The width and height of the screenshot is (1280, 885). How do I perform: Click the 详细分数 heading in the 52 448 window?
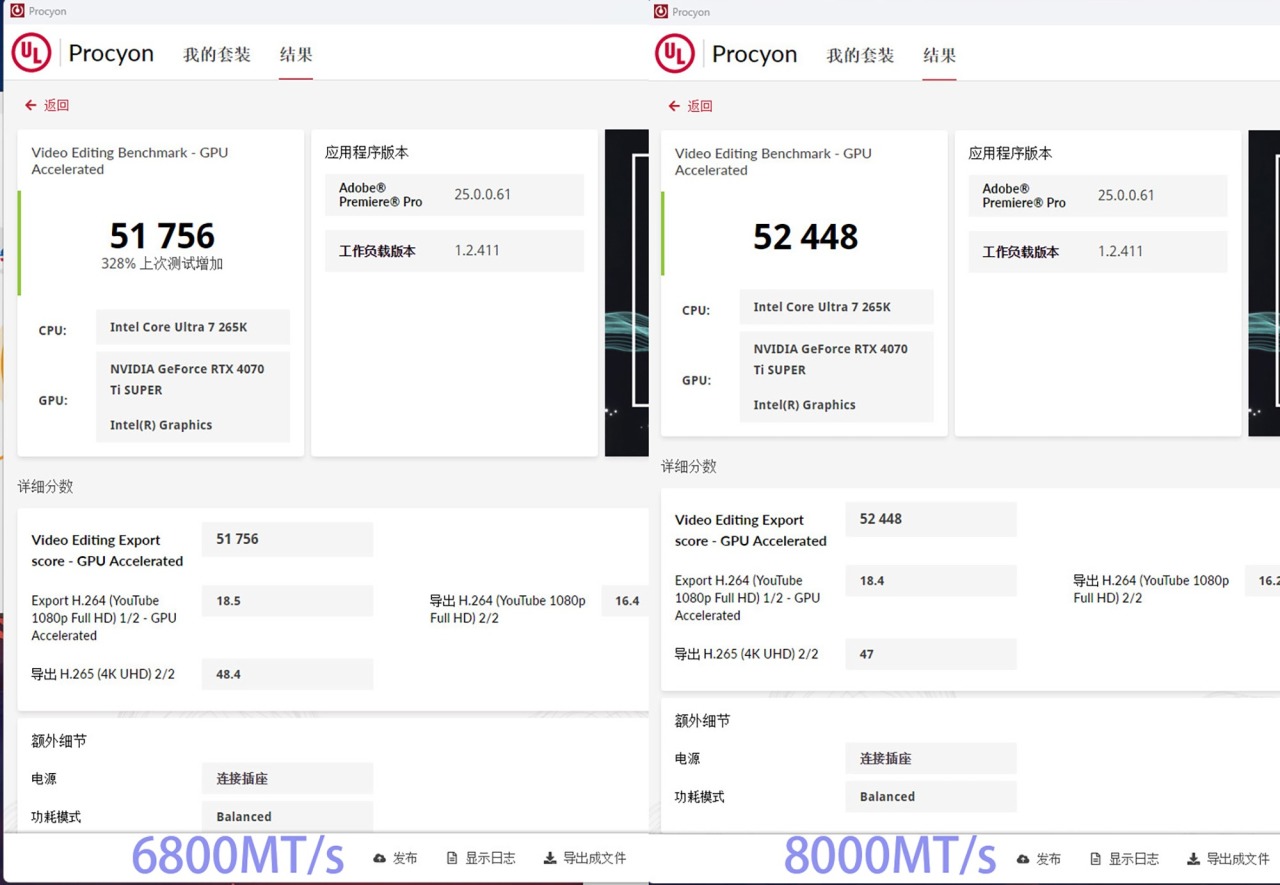(689, 466)
